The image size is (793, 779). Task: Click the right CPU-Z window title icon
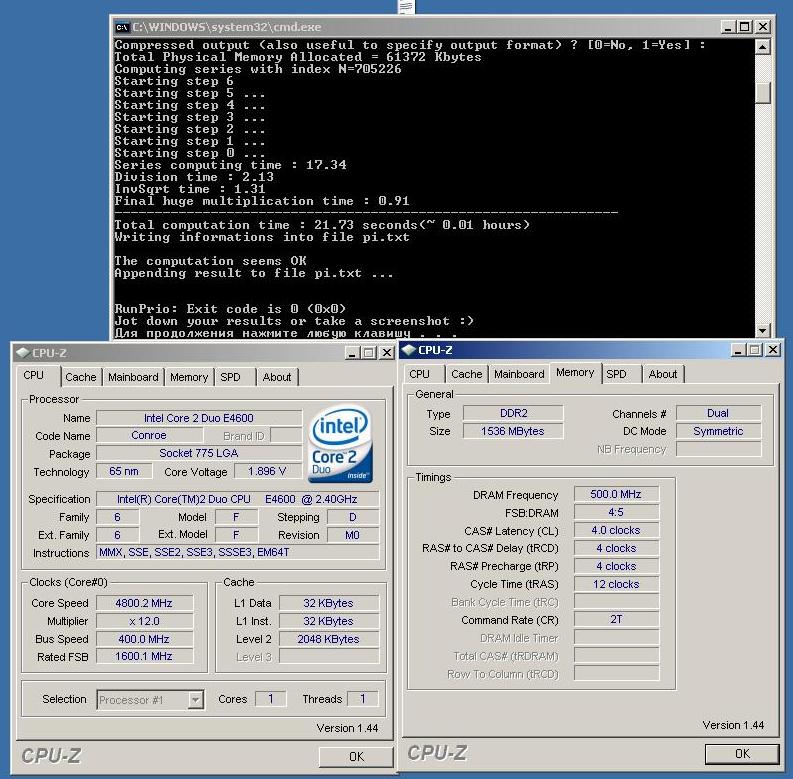coord(409,349)
